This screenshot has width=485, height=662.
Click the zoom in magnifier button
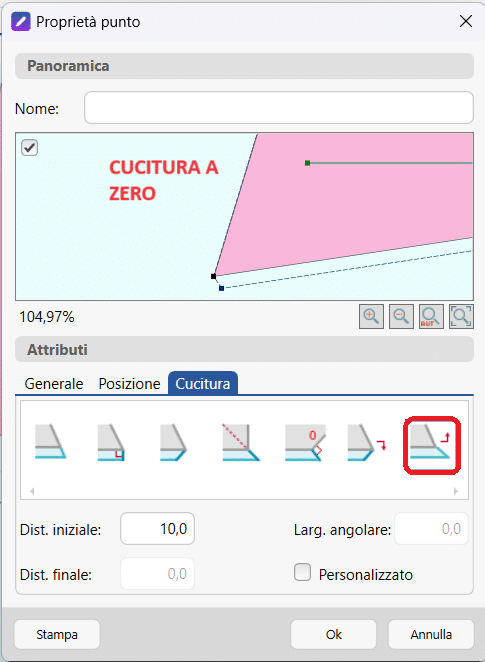pos(371,316)
